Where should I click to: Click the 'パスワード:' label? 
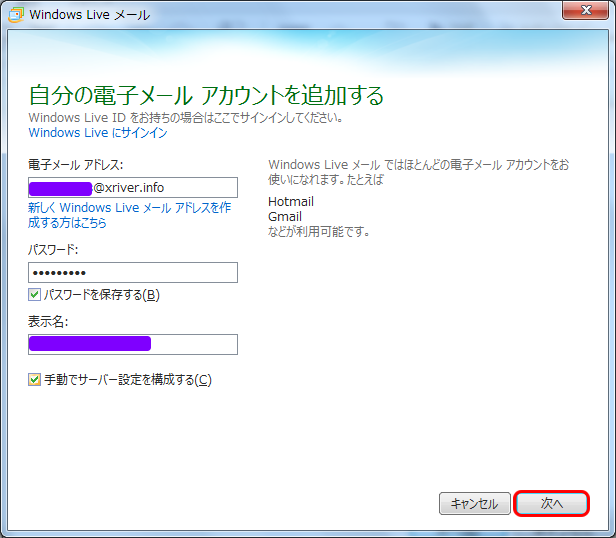(53, 249)
